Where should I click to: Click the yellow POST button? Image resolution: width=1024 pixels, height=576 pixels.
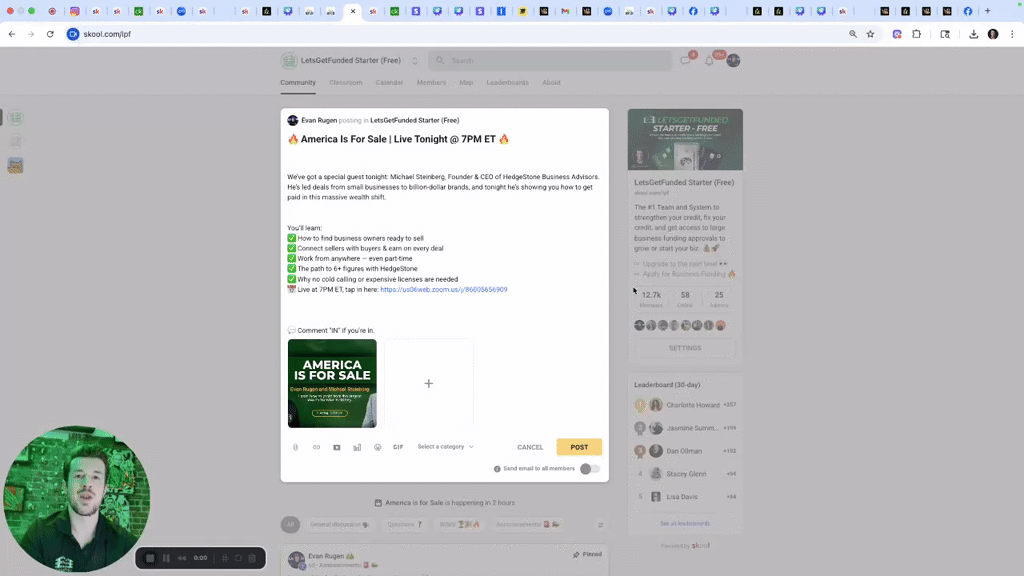(579, 447)
